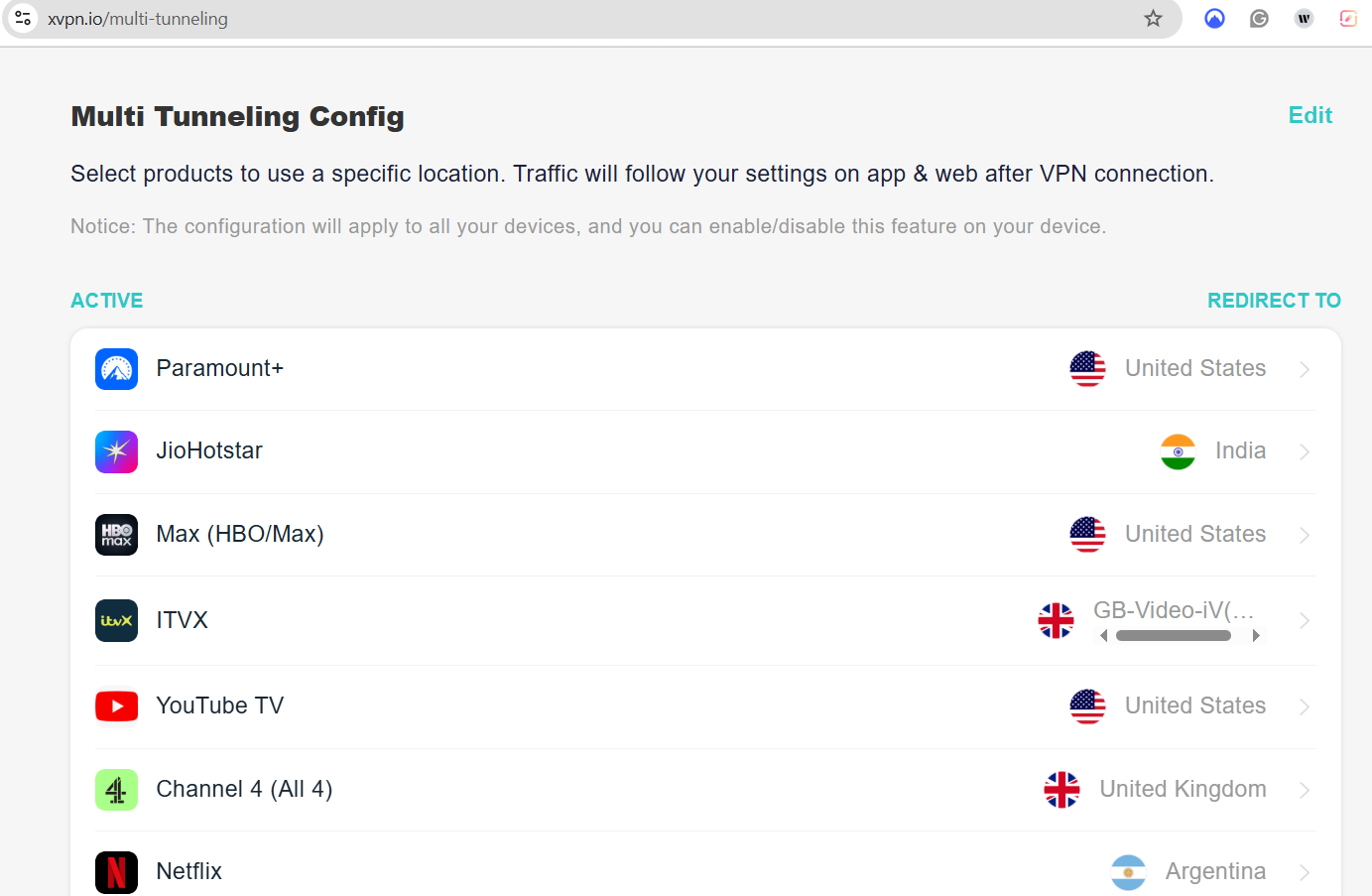Viewport: 1372px width, 896px height.
Task: Expand location options for JioHotstar
Action: click(1305, 451)
